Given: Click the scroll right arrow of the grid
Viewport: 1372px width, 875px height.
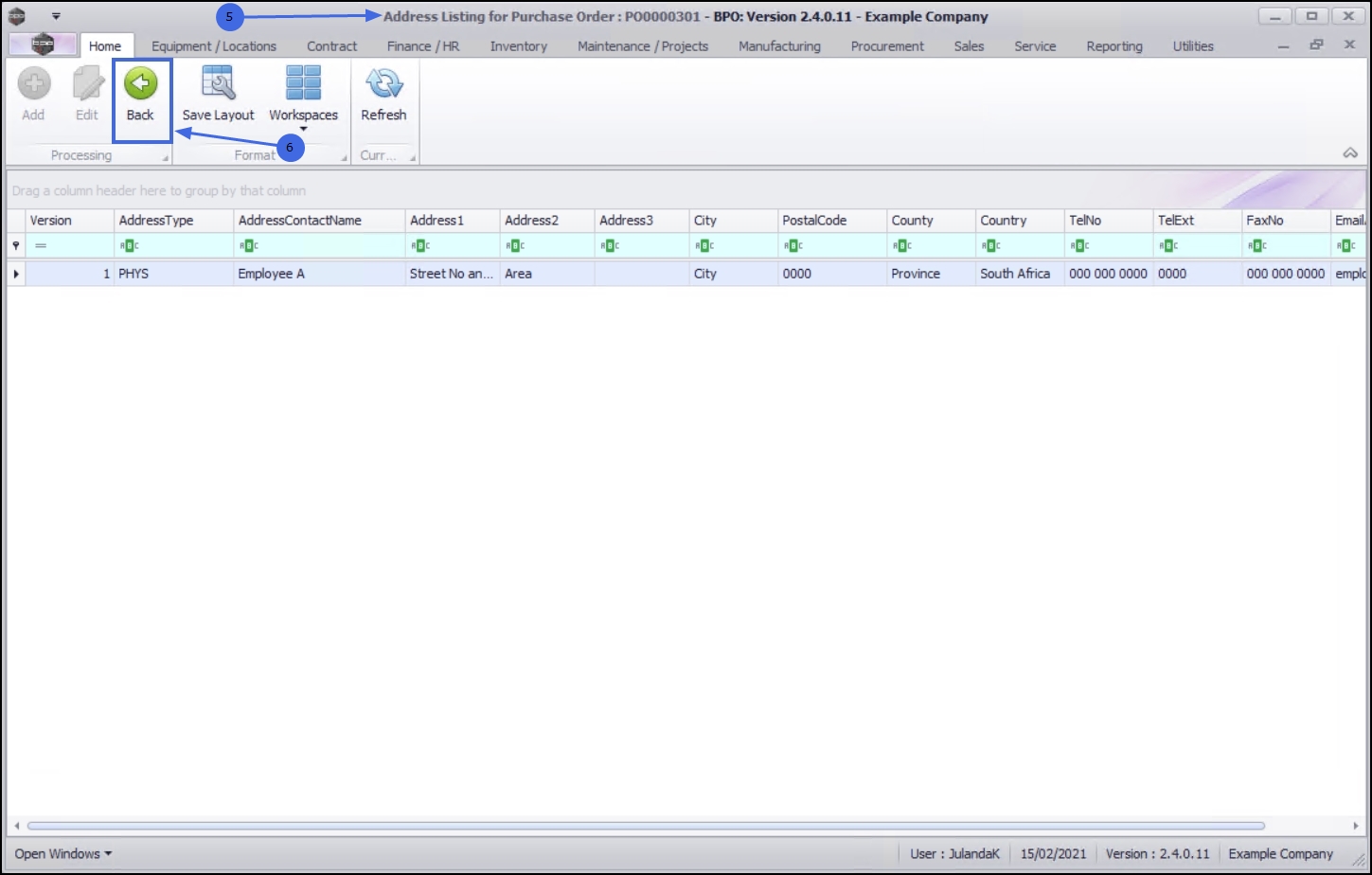Looking at the screenshot, I should pos(1356,826).
